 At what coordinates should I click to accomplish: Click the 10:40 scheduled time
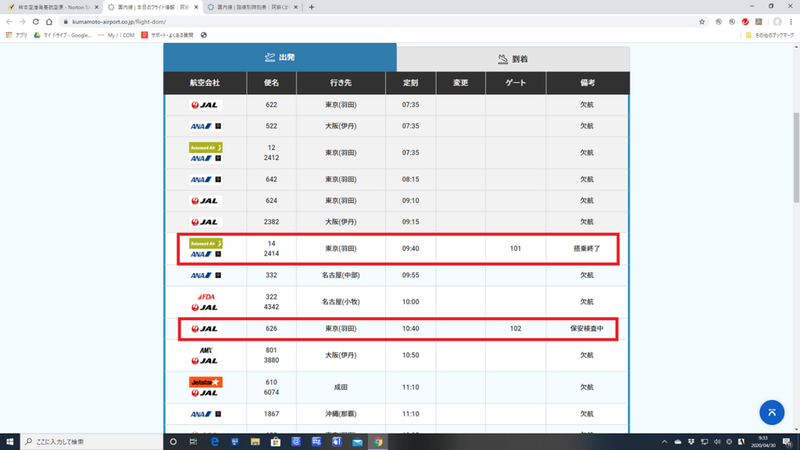point(411,329)
